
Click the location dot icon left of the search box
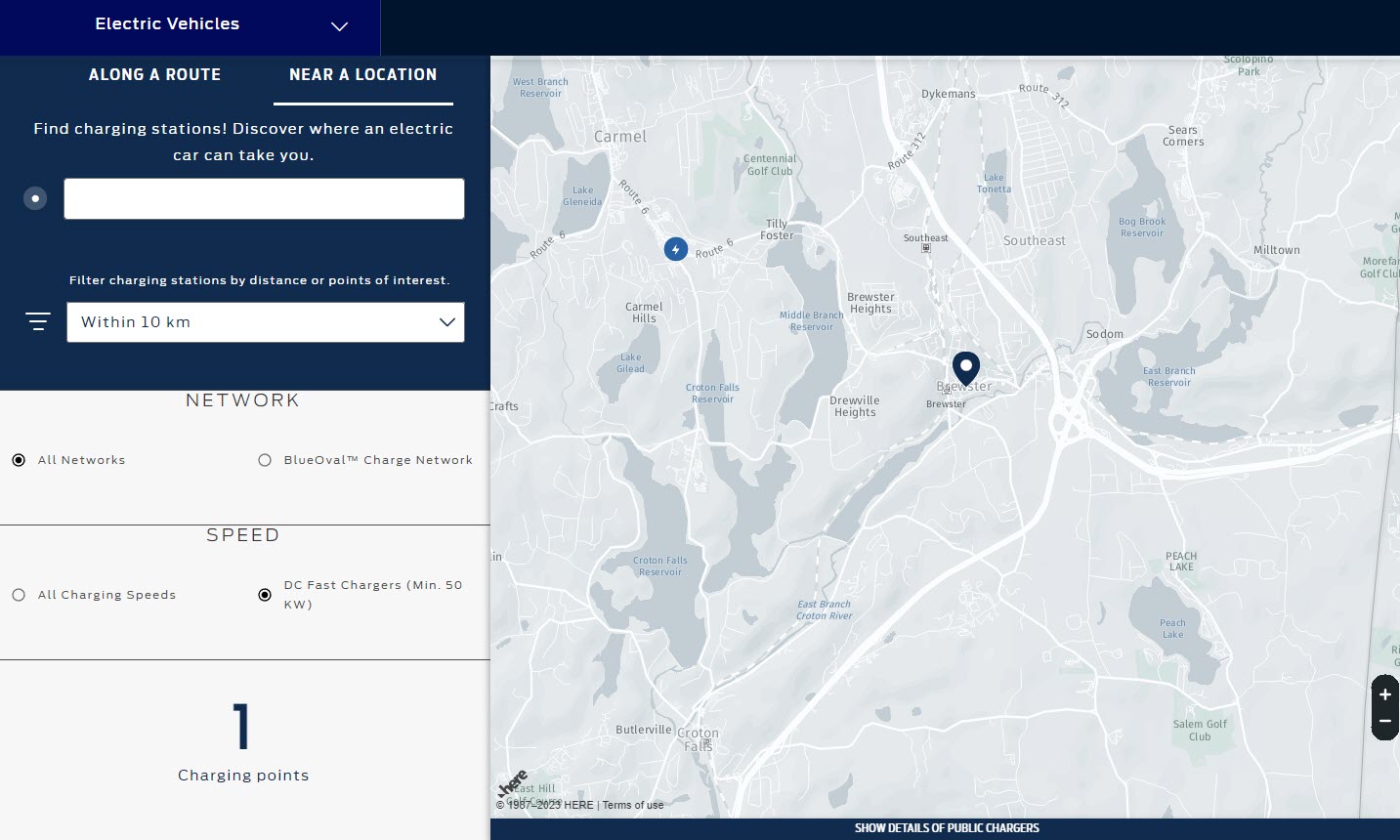click(35, 198)
